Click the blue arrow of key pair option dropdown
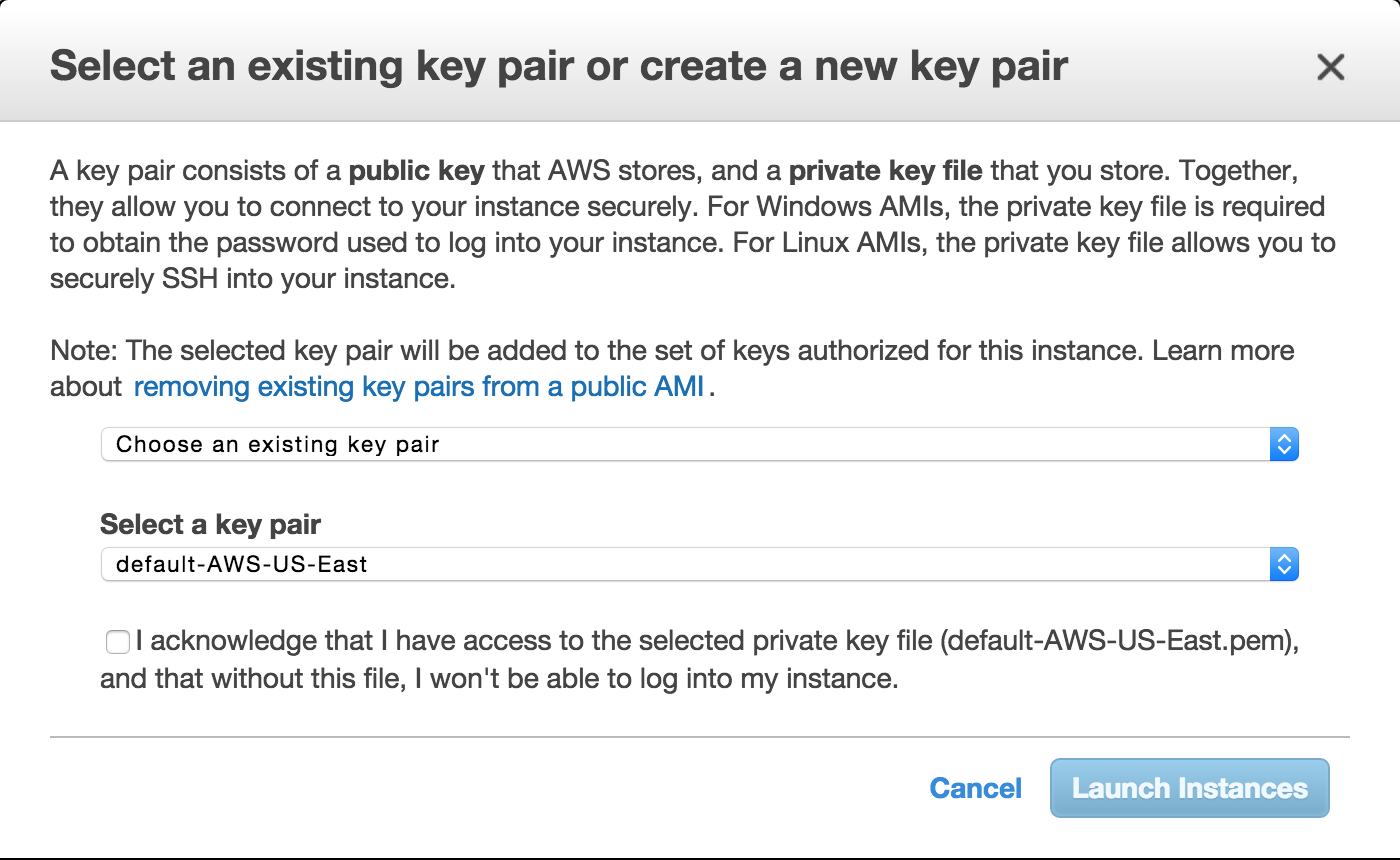Screen dimensions: 1400x860 tap(1283, 444)
